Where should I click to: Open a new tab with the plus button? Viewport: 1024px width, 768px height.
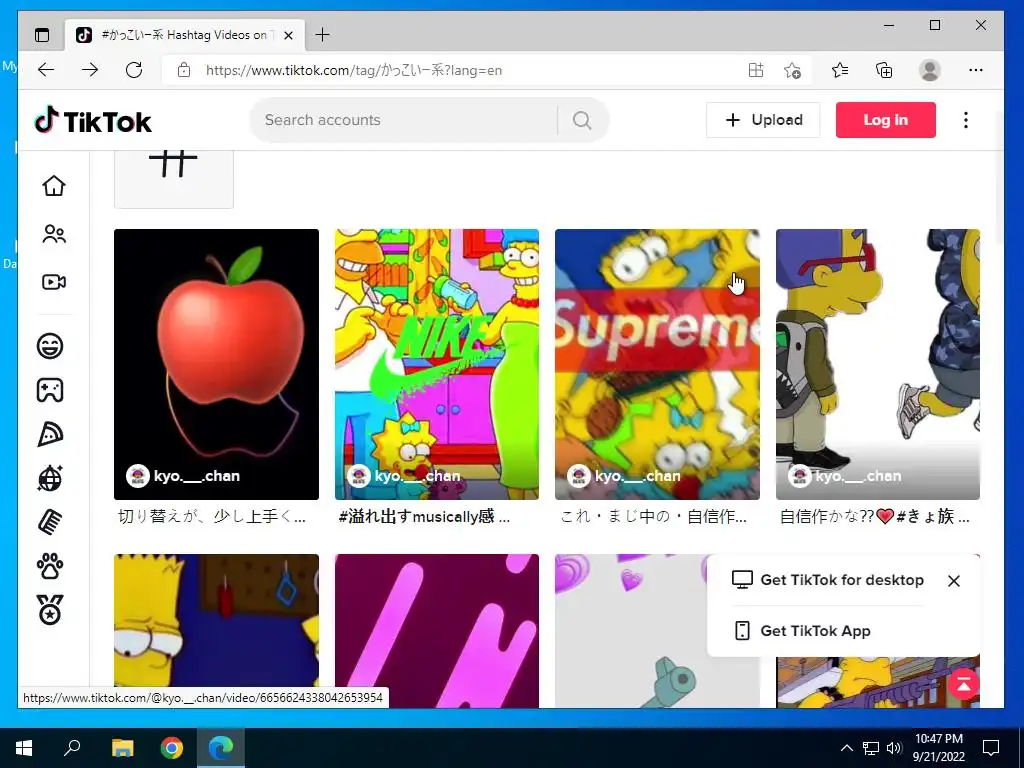(322, 35)
